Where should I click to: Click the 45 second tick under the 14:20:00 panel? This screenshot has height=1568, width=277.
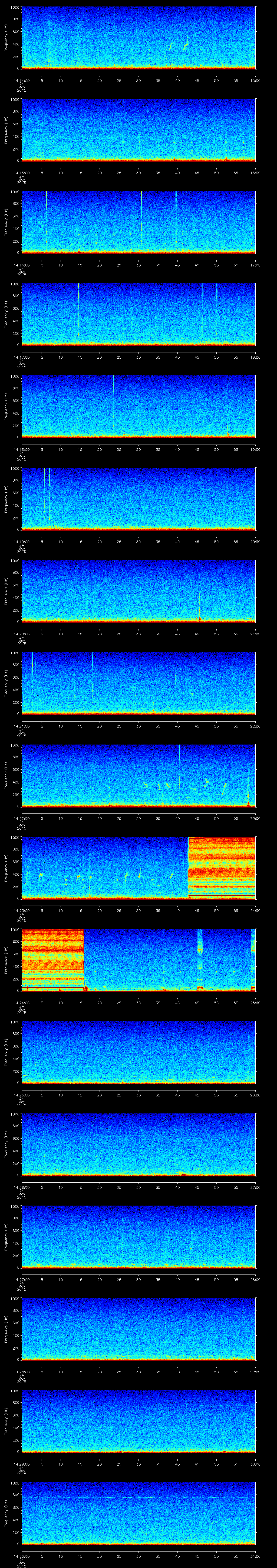point(197,634)
